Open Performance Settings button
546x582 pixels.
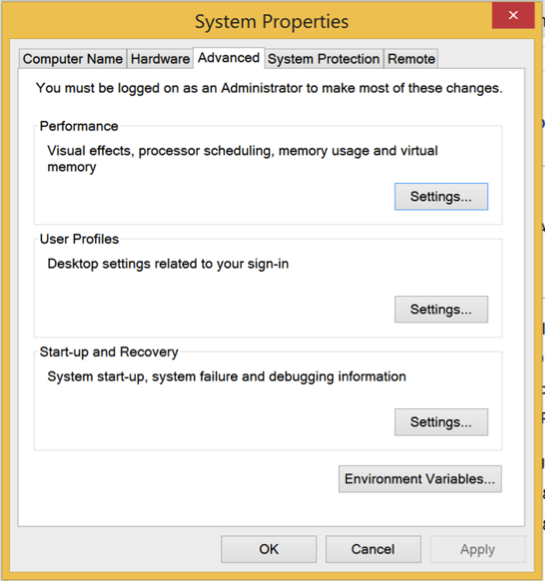[x=441, y=197]
